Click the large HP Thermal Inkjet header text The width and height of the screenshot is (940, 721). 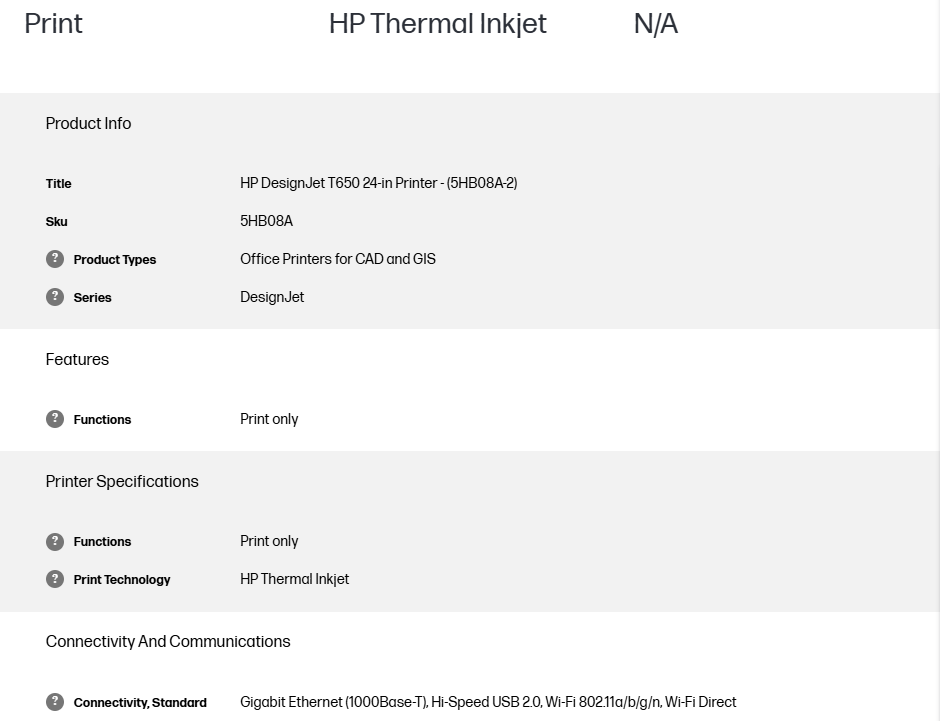pyautogui.click(x=437, y=24)
